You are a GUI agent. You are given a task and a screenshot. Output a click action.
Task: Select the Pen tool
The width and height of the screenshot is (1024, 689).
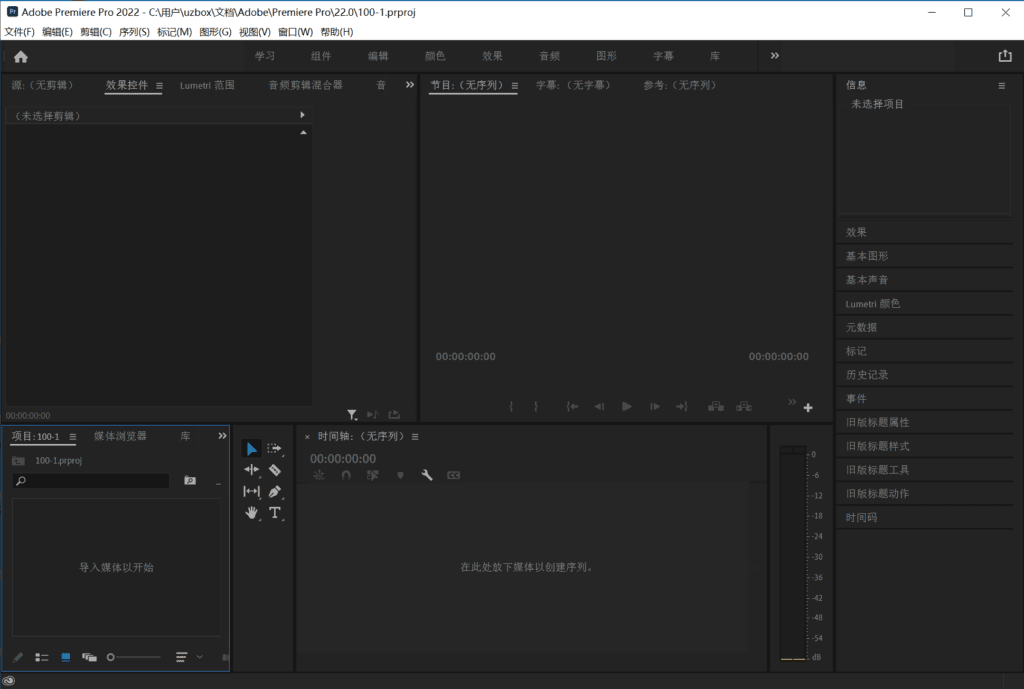[x=275, y=491]
